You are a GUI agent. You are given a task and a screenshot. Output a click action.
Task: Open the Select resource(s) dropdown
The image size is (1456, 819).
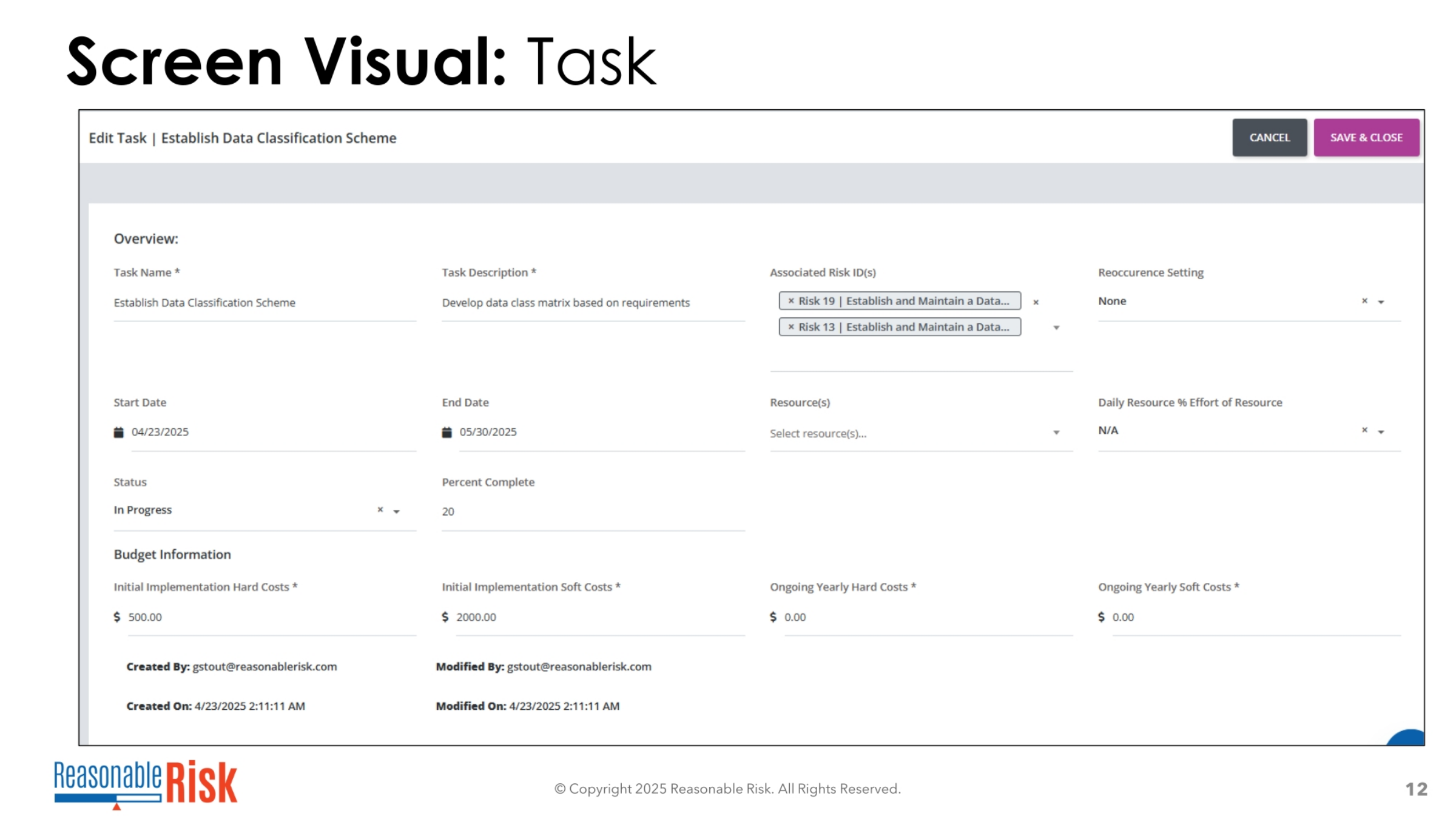921,433
